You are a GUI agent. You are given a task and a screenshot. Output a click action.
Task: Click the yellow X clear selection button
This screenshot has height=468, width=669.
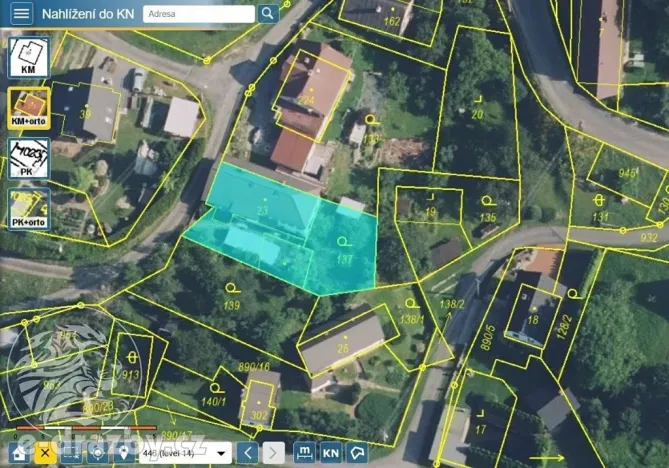tap(45, 453)
